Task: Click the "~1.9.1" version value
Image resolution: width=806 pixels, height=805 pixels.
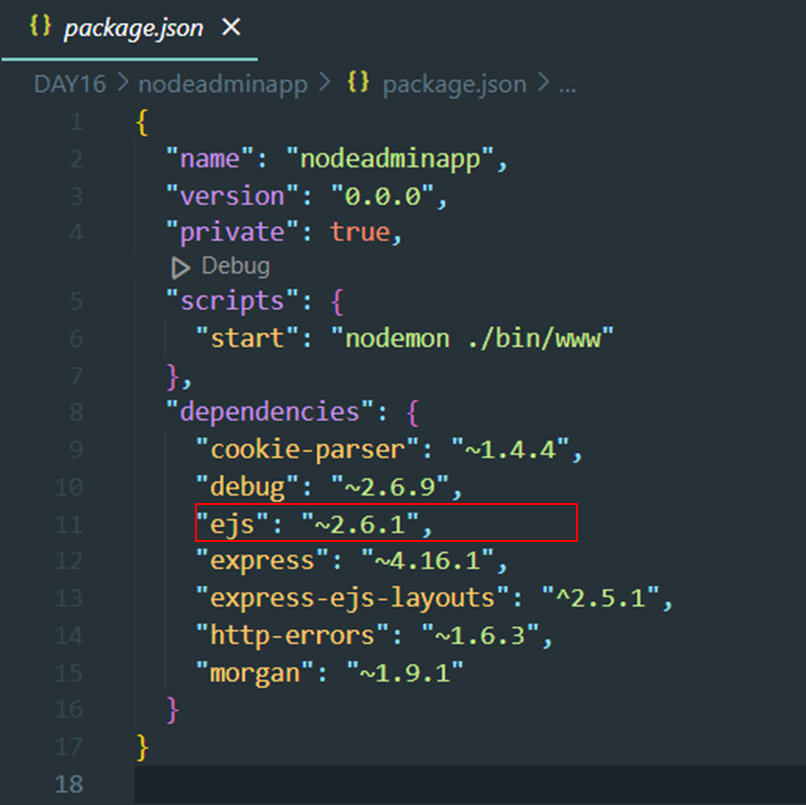Action: (405, 672)
